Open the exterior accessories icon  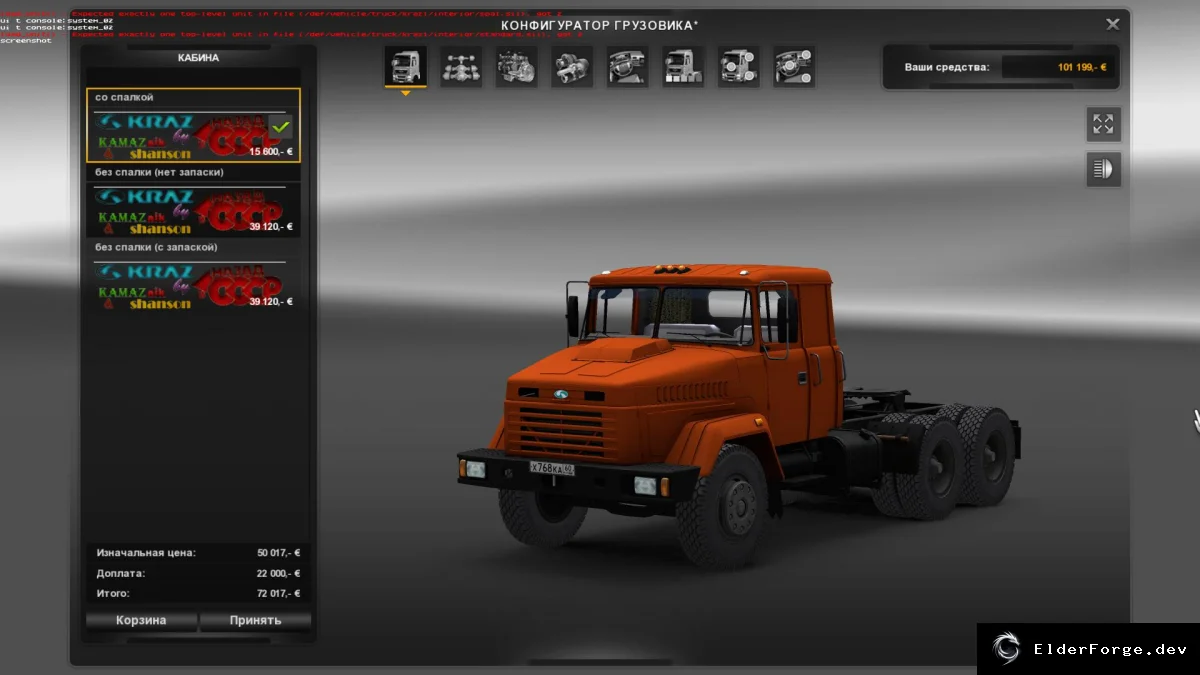pos(739,67)
